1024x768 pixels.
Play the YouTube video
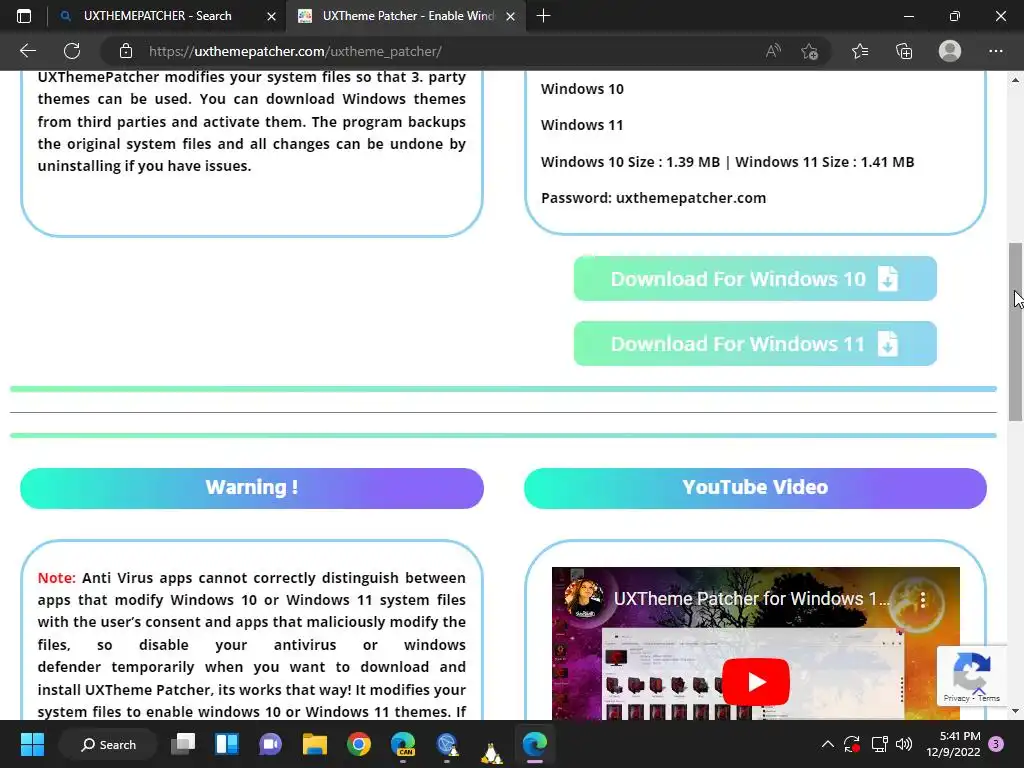coord(756,681)
